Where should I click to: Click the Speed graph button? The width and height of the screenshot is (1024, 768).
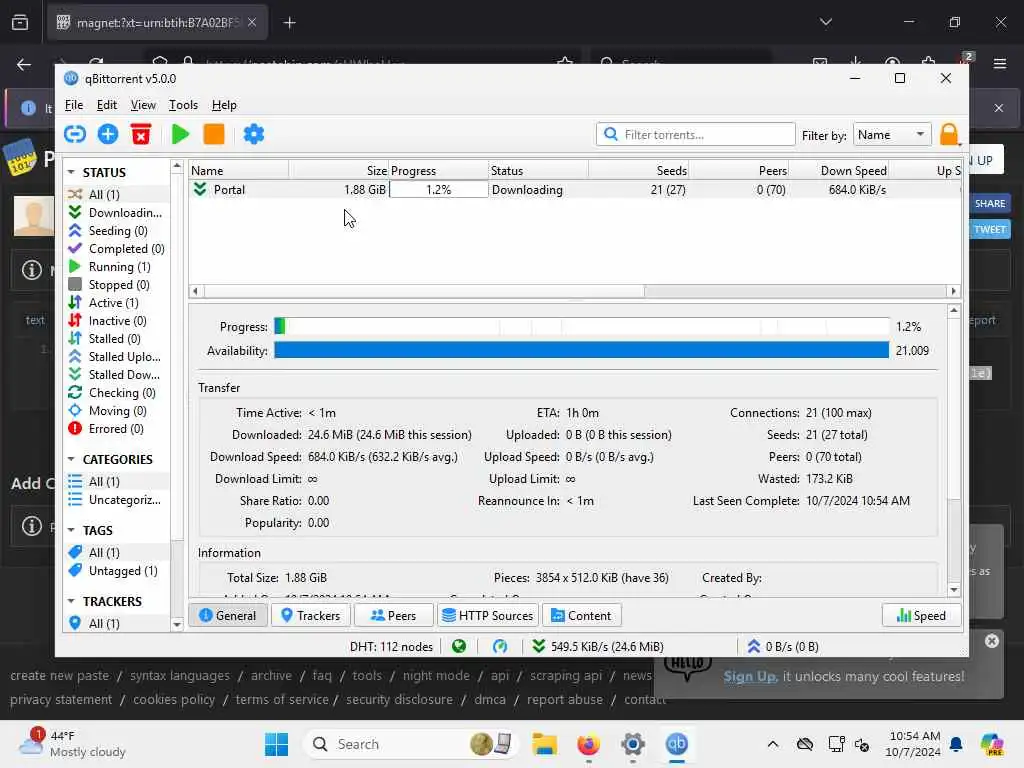pyautogui.click(x=921, y=615)
